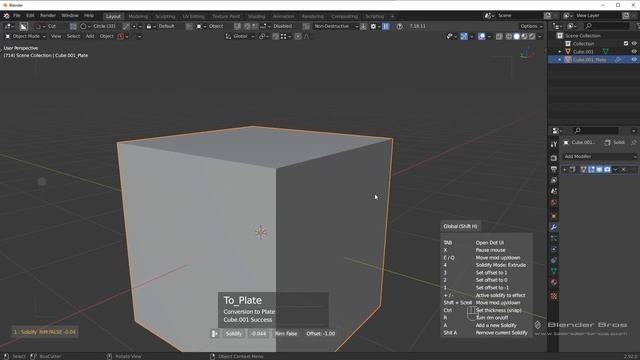Open the Render menu
Viewport: 640px width, 360px height.
pos(48,16)
